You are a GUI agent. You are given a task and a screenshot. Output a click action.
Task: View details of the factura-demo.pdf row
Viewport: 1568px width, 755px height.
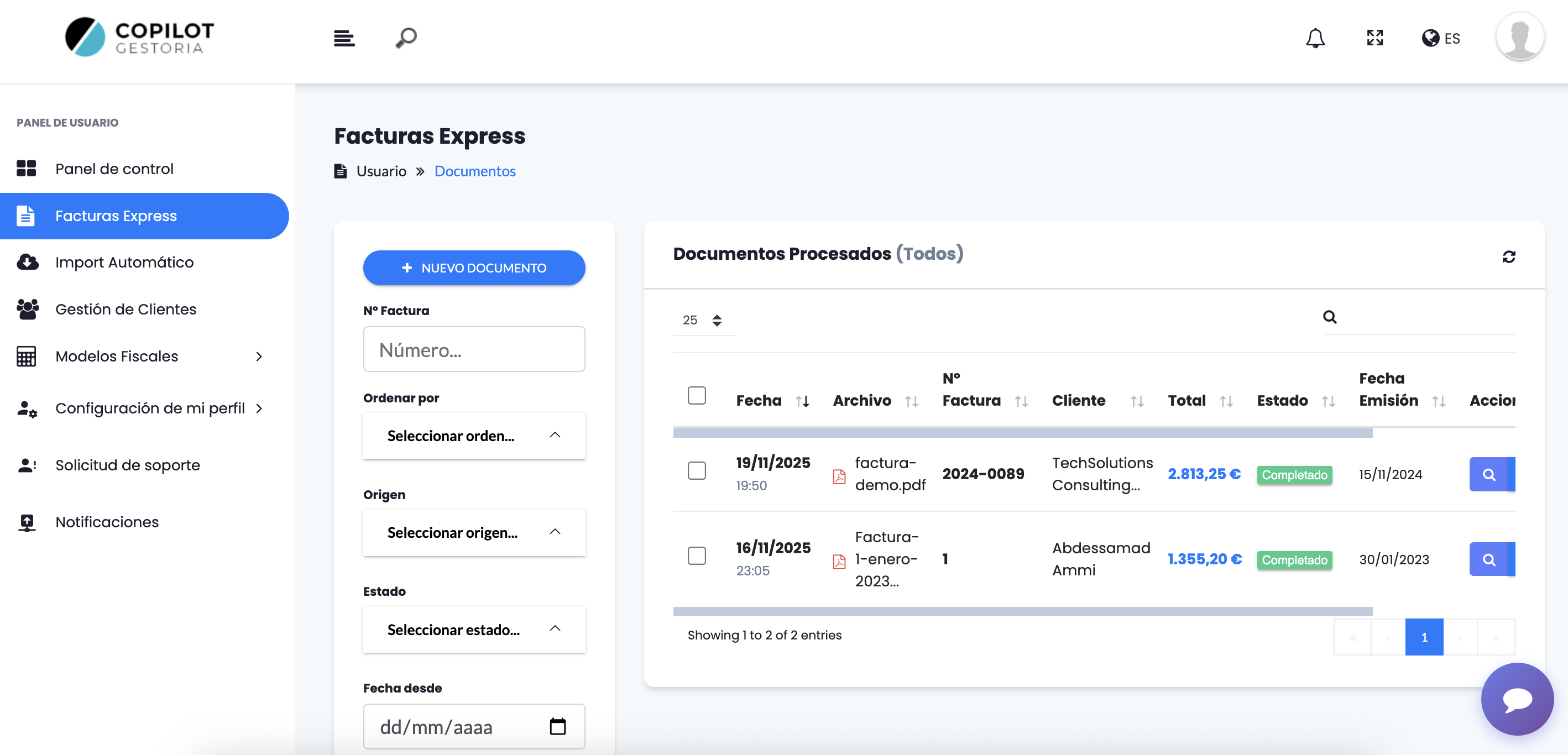click(x=1488, y=474)
